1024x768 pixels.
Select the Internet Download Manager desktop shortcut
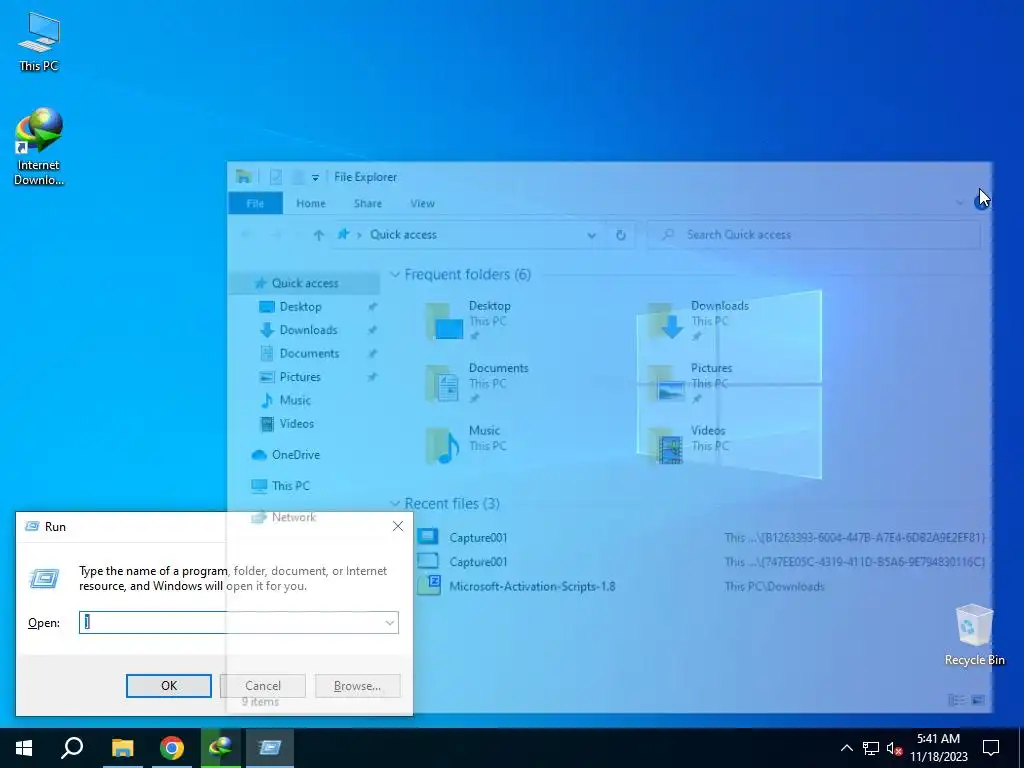[39, 147]
